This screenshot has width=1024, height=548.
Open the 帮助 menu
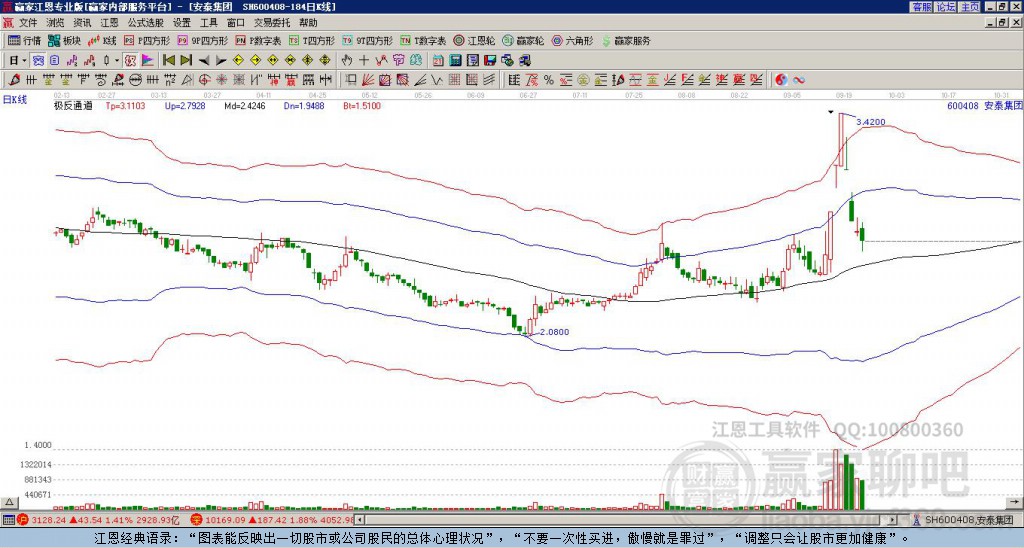[308, 23]
